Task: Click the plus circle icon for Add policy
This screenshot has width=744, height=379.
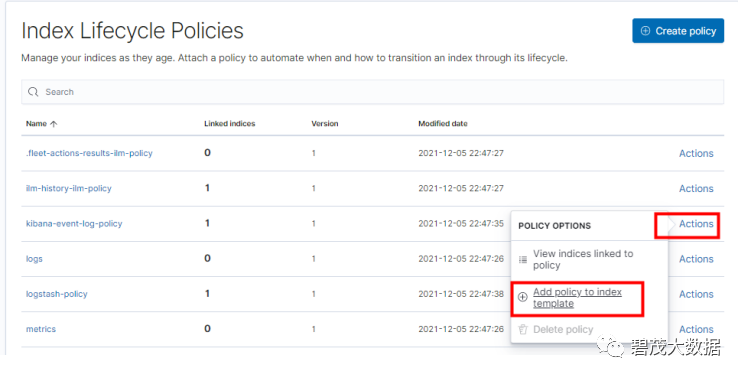Action: click(x=522, y=297)
